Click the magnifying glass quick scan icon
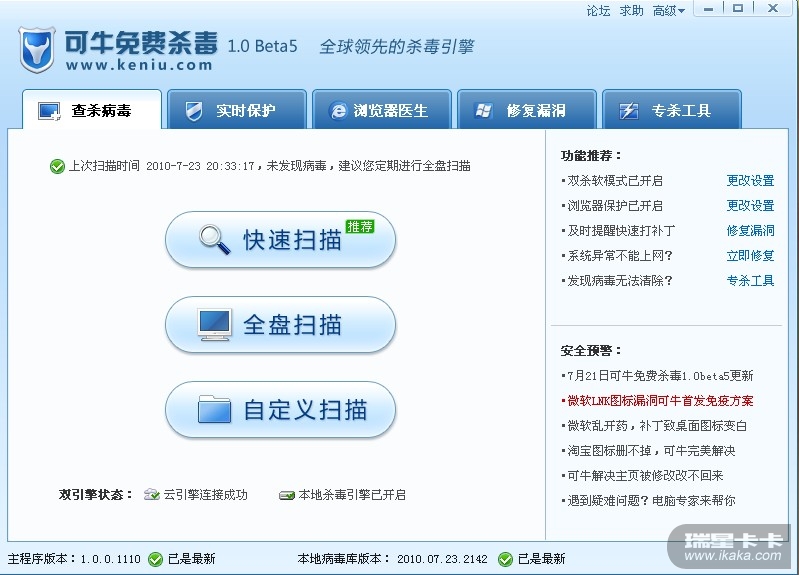Viewport: 799px width, 575px height. tap(215, 240)
